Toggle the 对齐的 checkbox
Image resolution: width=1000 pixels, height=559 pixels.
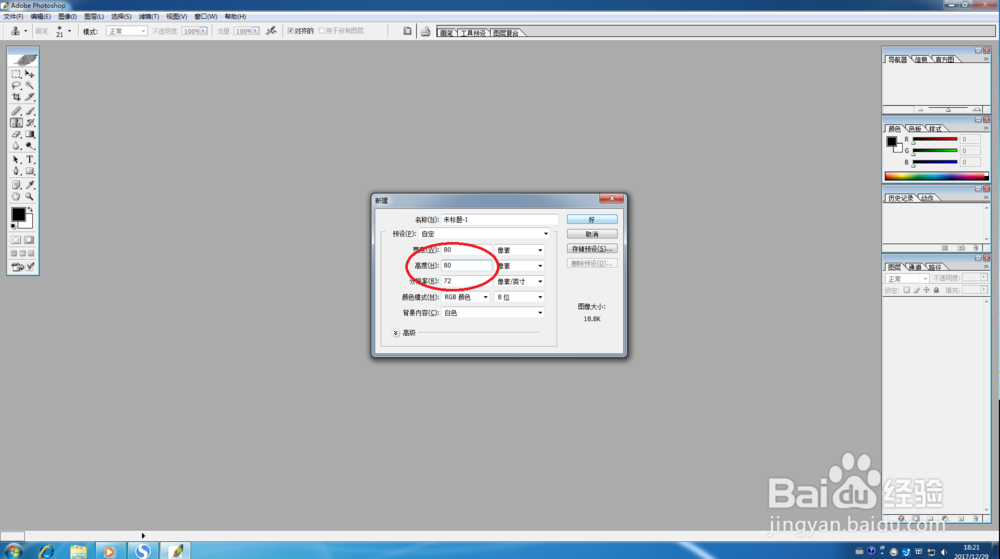point(290,31)
